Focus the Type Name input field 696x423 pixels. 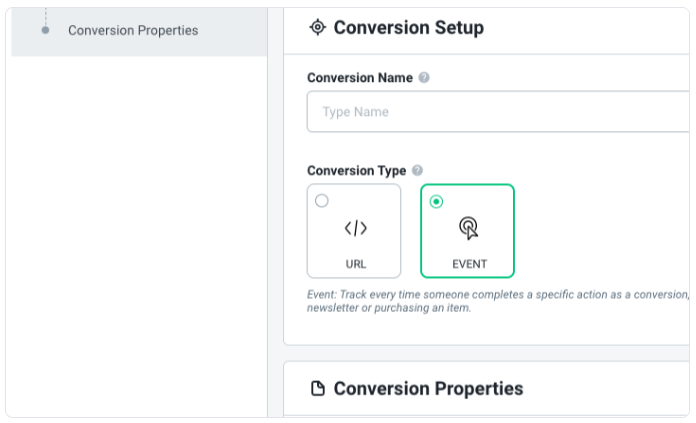tap(498, 111)
